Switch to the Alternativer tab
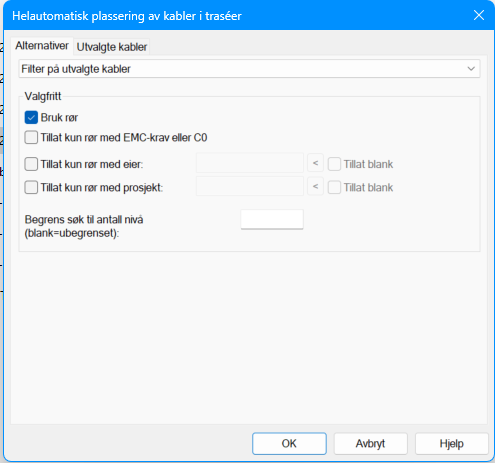The height and width of the screenshot is (463, 495). (x=42, y=46)
